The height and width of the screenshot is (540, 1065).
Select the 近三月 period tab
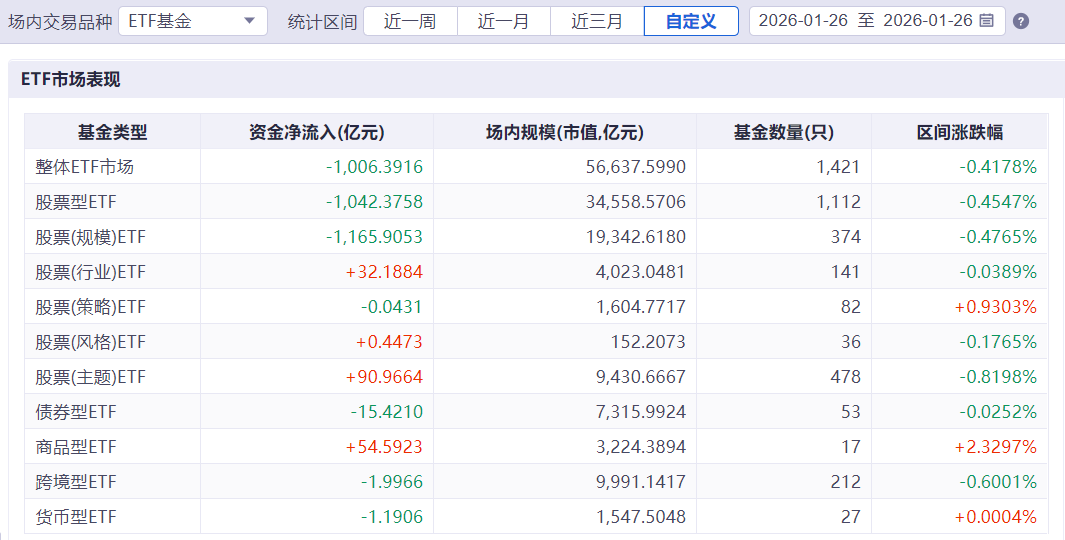(597, 21)
